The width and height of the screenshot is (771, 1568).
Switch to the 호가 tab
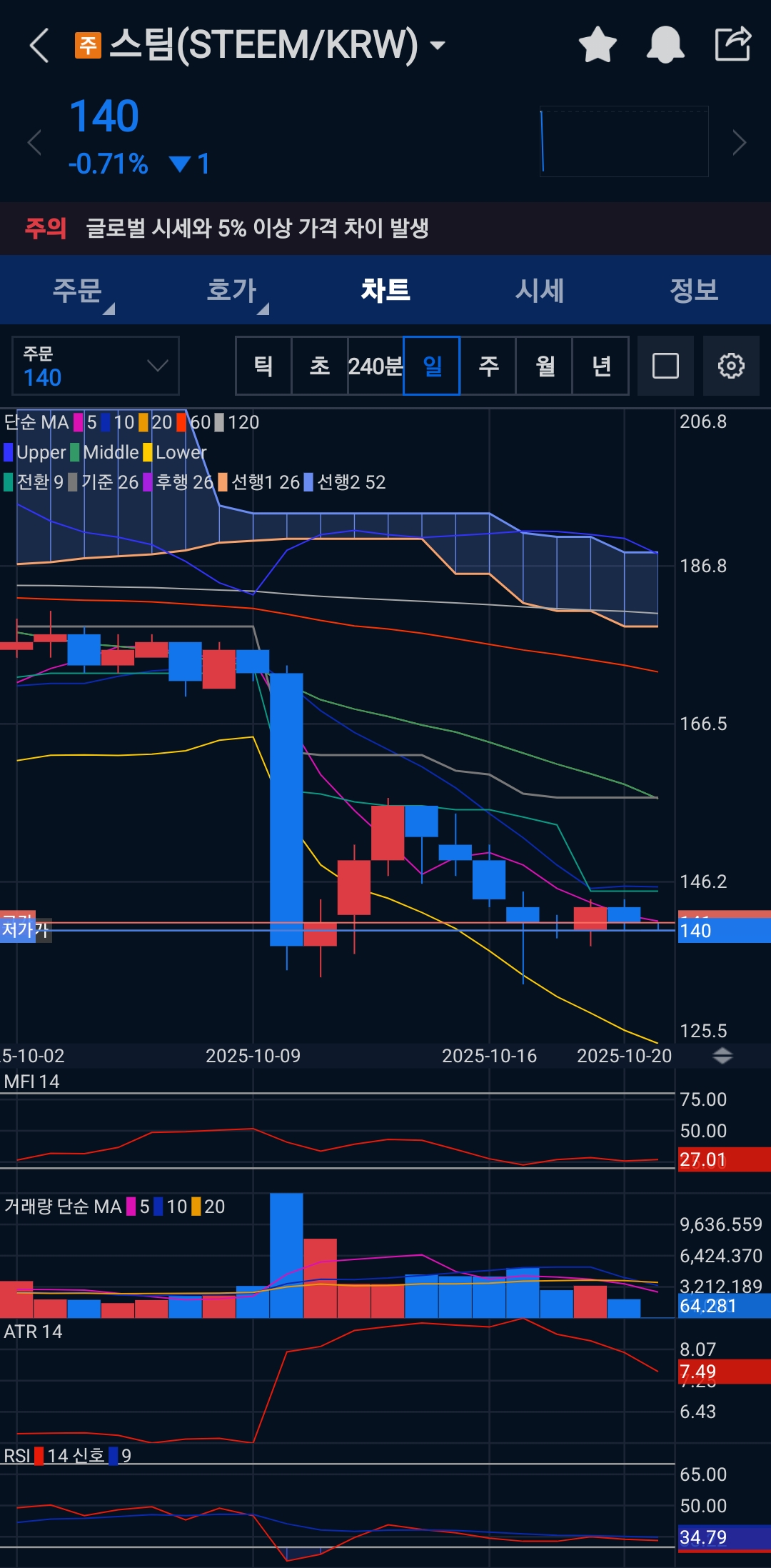click(231, 290)
